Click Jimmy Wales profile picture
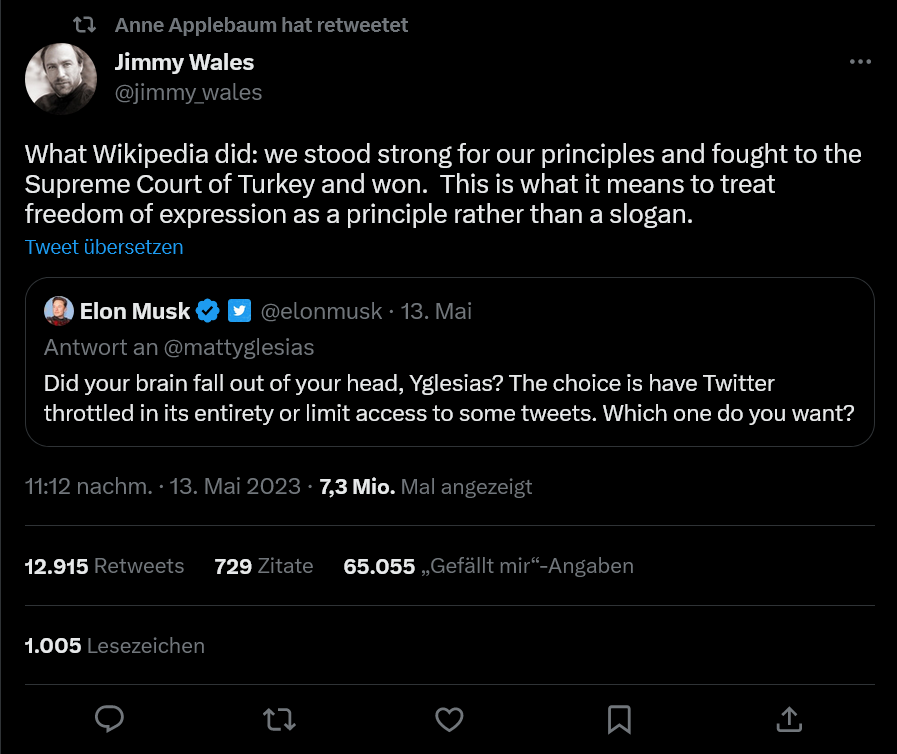The image size is (897, 754). 61,77
